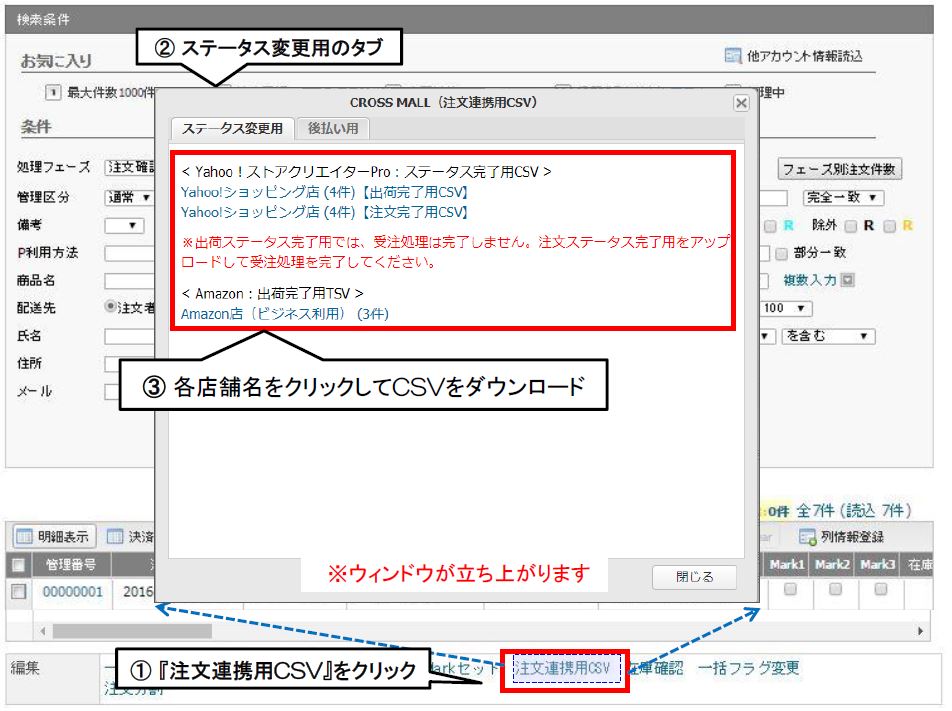Viewport: 952px width, 711px height.
Task: Open the 備考 dropdown
Action: [124, 225]
